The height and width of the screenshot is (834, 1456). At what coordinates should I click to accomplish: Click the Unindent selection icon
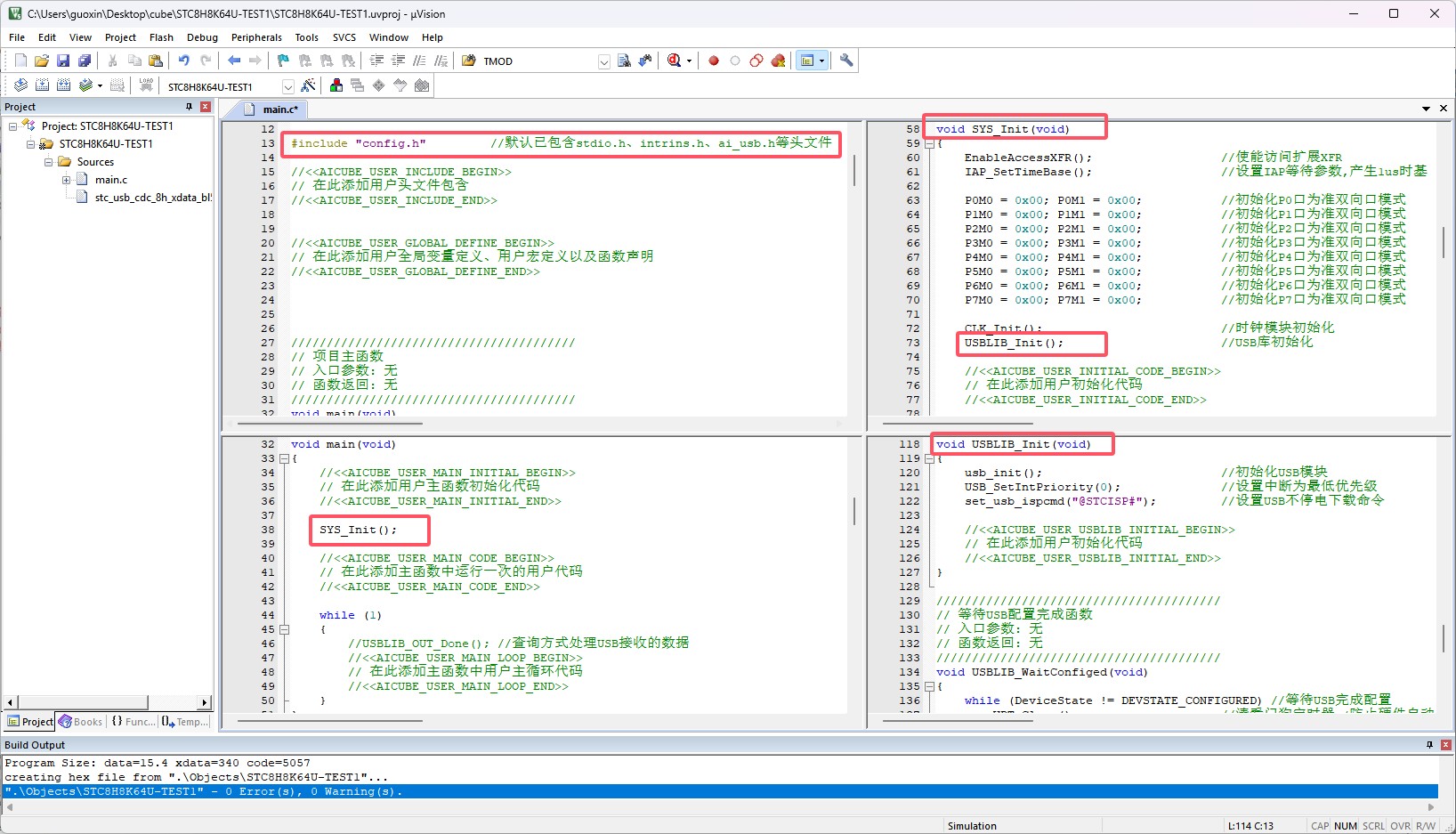click(x=398, y=61)
